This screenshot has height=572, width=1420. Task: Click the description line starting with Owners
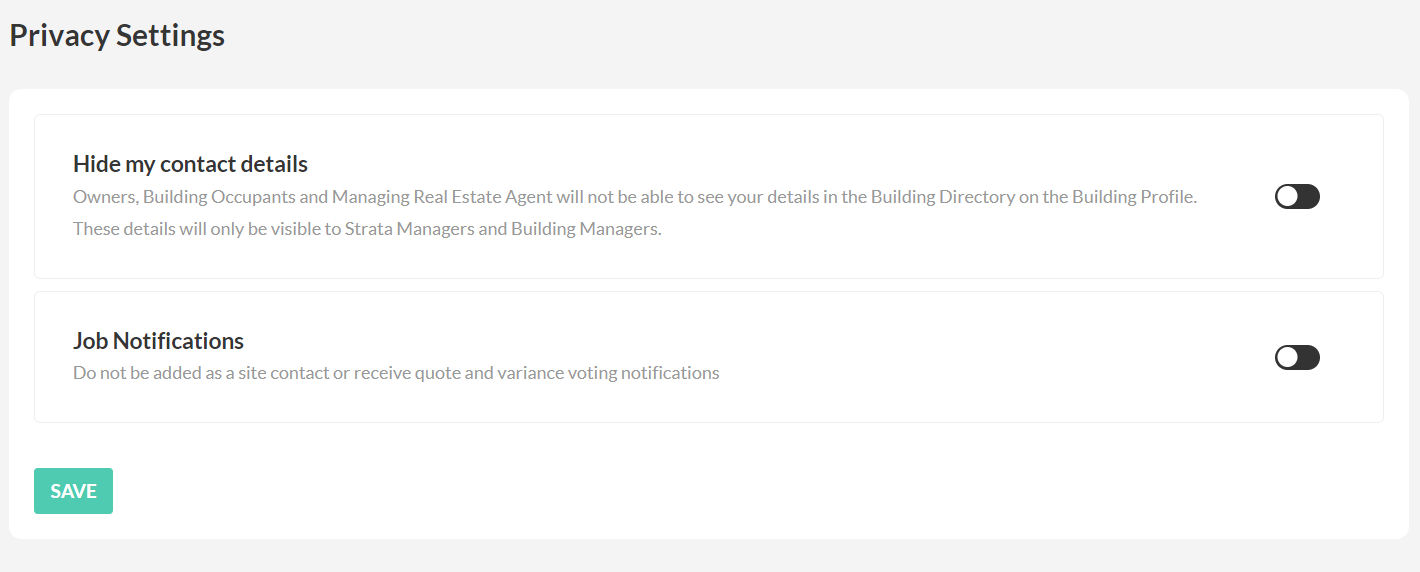click(x=635, y=197)
